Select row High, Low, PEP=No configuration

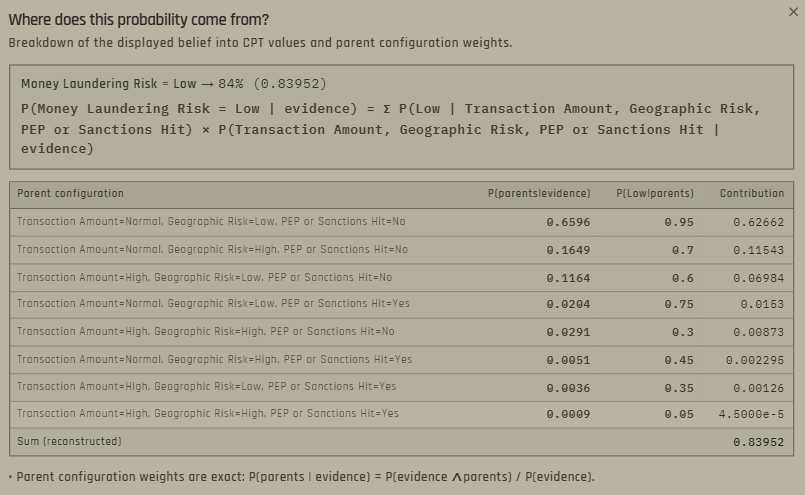click(401, 278)
